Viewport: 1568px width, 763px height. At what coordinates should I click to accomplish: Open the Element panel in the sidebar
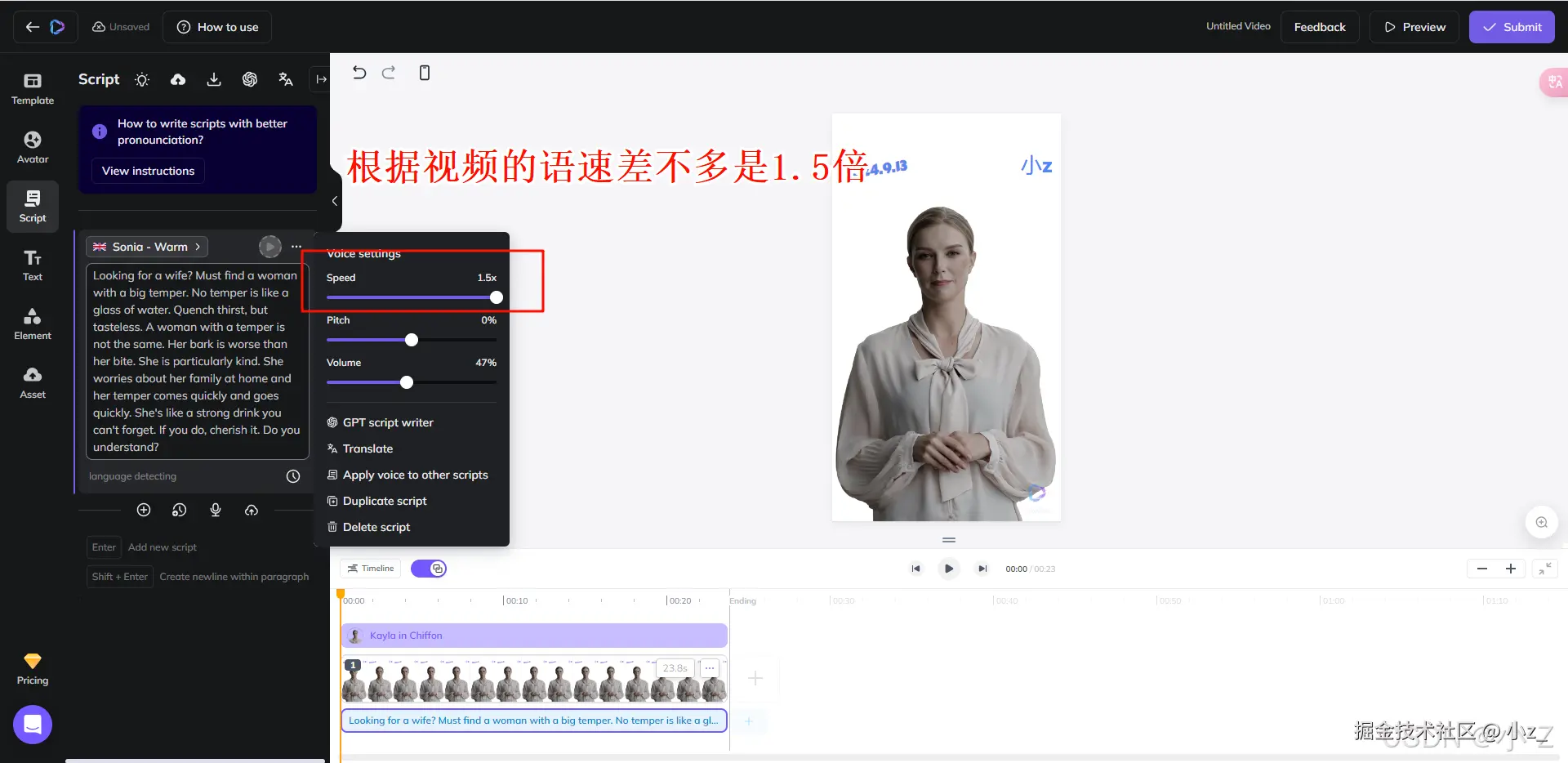(x=32, y=323)
